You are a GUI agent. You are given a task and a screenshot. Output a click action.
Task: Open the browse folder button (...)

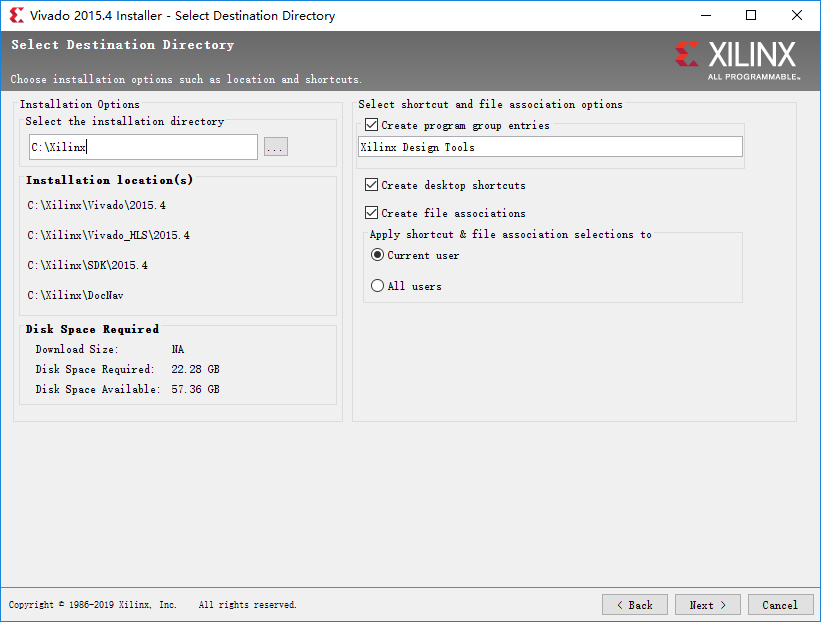pos(276,147)
